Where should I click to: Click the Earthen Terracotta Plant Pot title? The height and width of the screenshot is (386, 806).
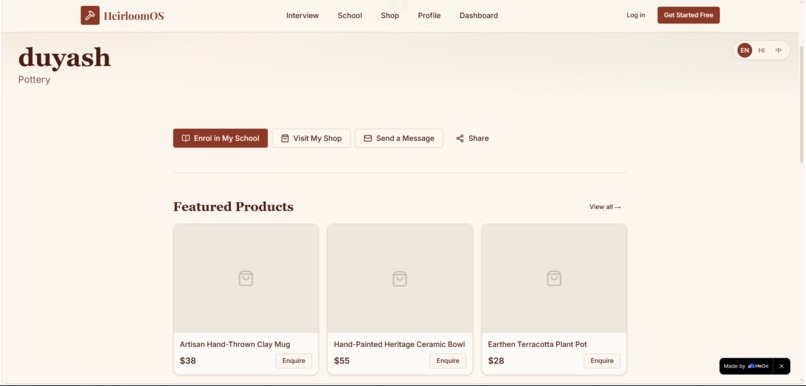[537, 344]
